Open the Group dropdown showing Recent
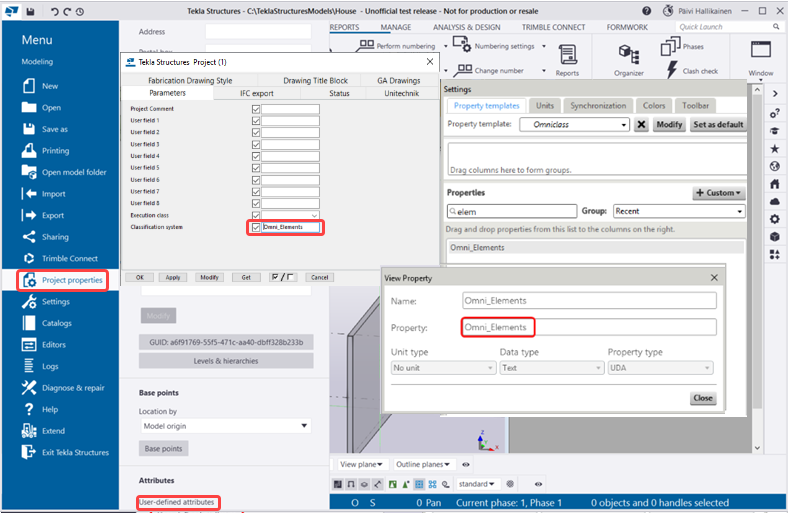The width and height of the screenshot is (788, 513). [678, 211]
